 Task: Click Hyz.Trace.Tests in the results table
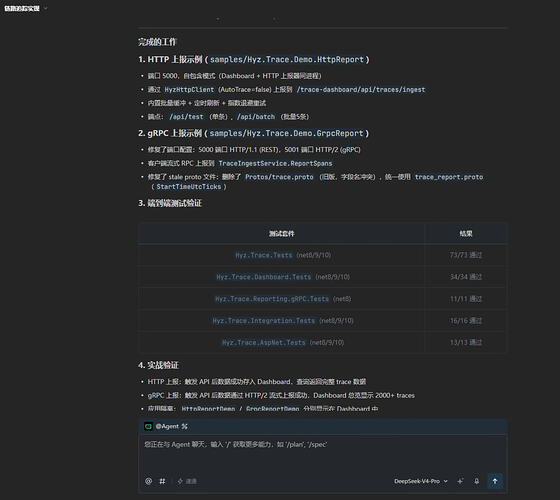264,255
